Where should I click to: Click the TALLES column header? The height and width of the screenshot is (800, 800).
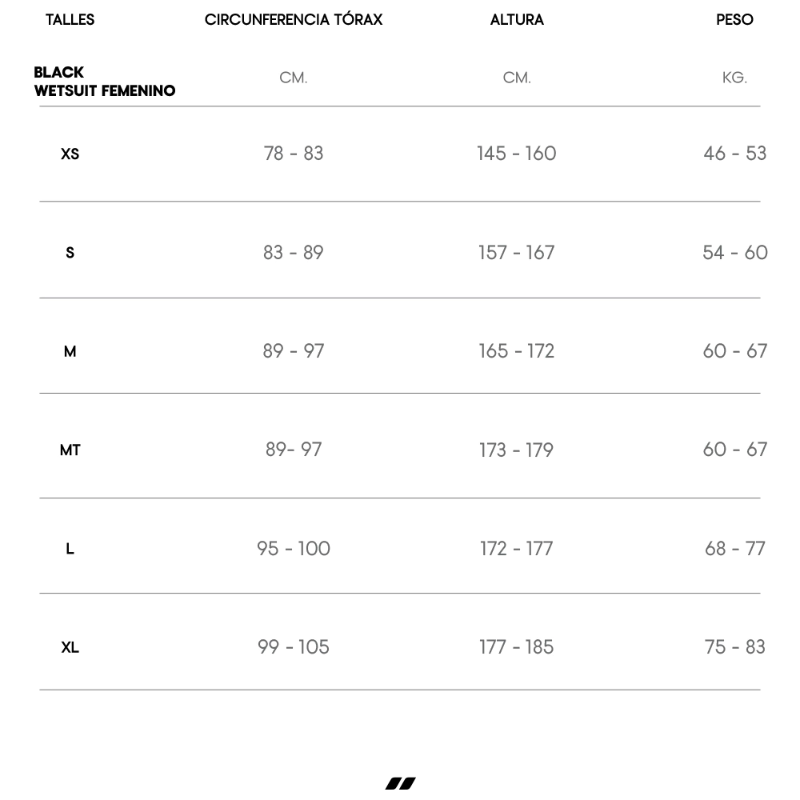[70, 20]
